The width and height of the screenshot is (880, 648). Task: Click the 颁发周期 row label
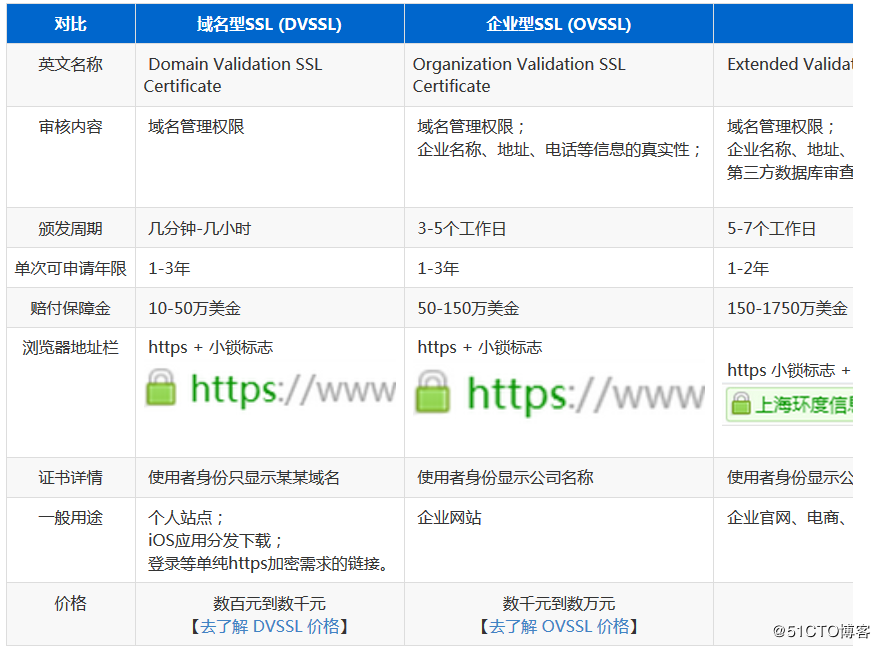70,228
